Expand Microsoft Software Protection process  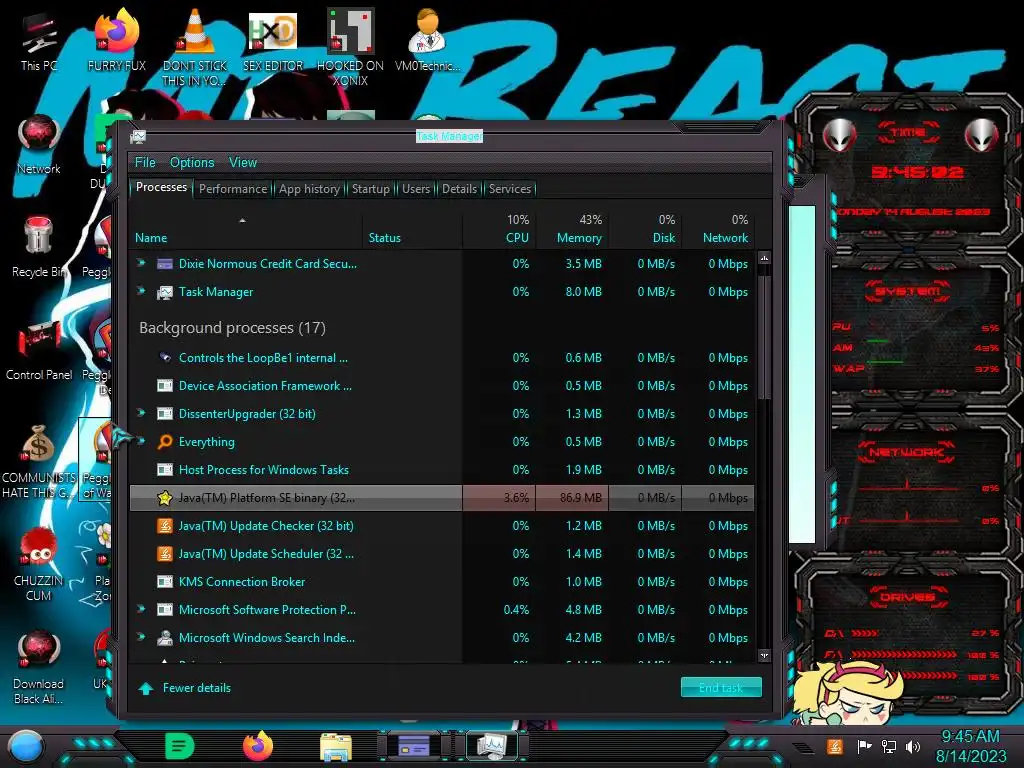pyautogui.click(x=141, y=609)
